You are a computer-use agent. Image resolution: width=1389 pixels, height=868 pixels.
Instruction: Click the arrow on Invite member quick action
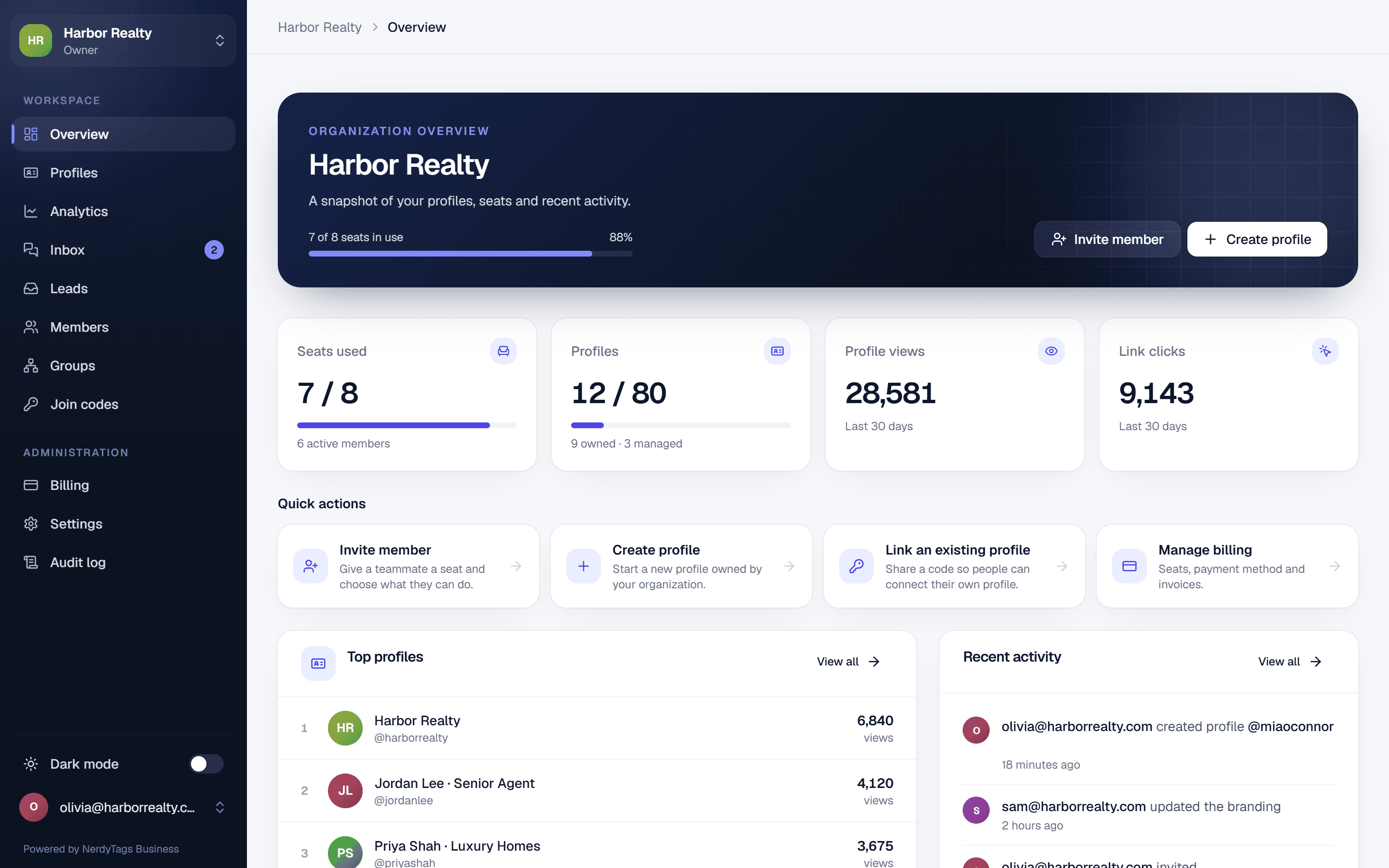tap(516, 566)
